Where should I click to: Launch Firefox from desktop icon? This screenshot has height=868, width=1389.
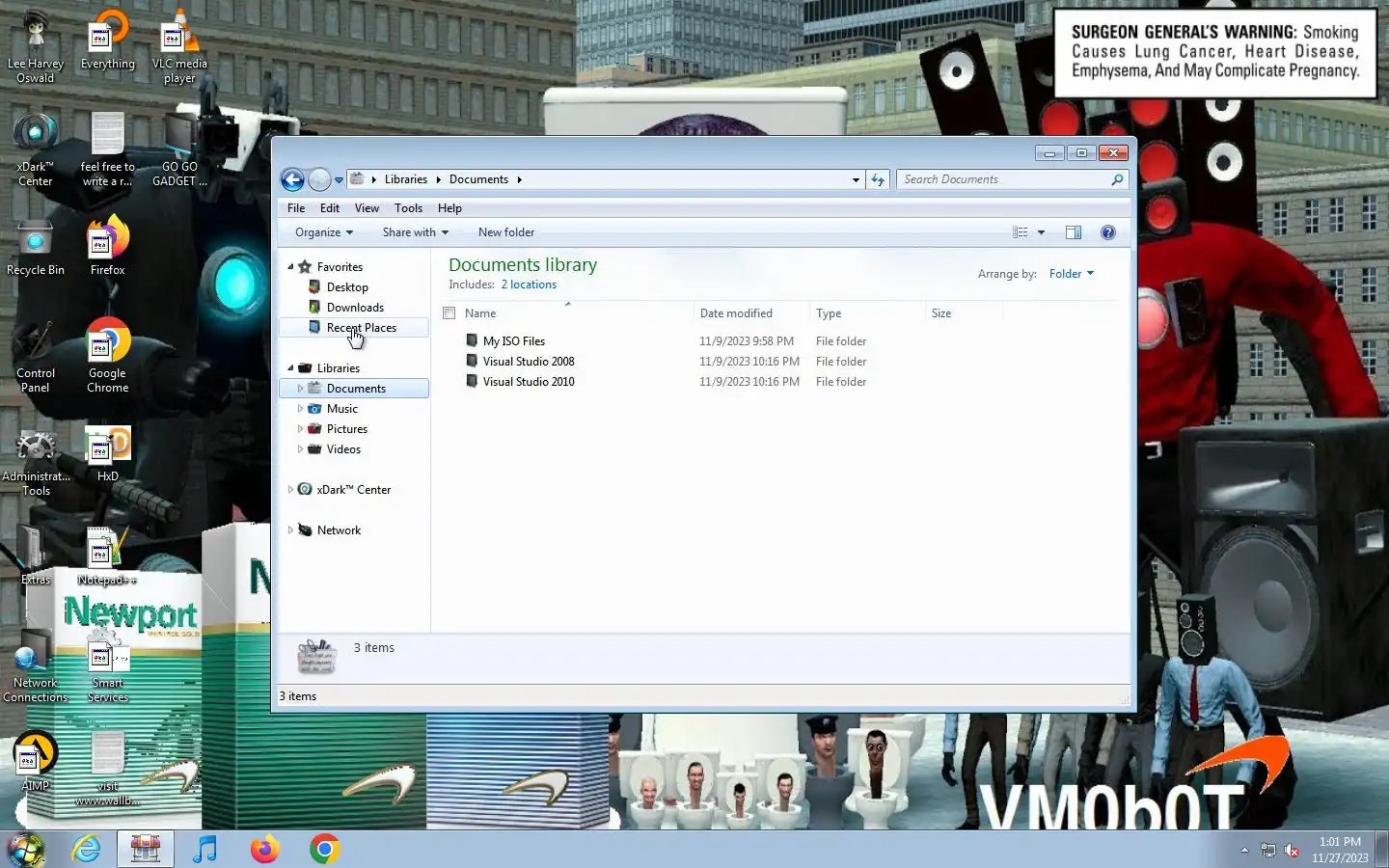[107, 247]
